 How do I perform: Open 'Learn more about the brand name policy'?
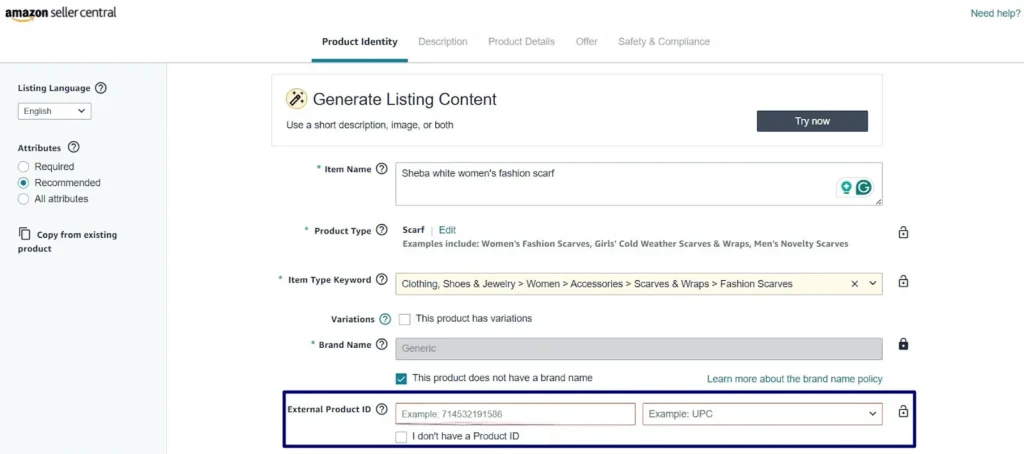795,379
